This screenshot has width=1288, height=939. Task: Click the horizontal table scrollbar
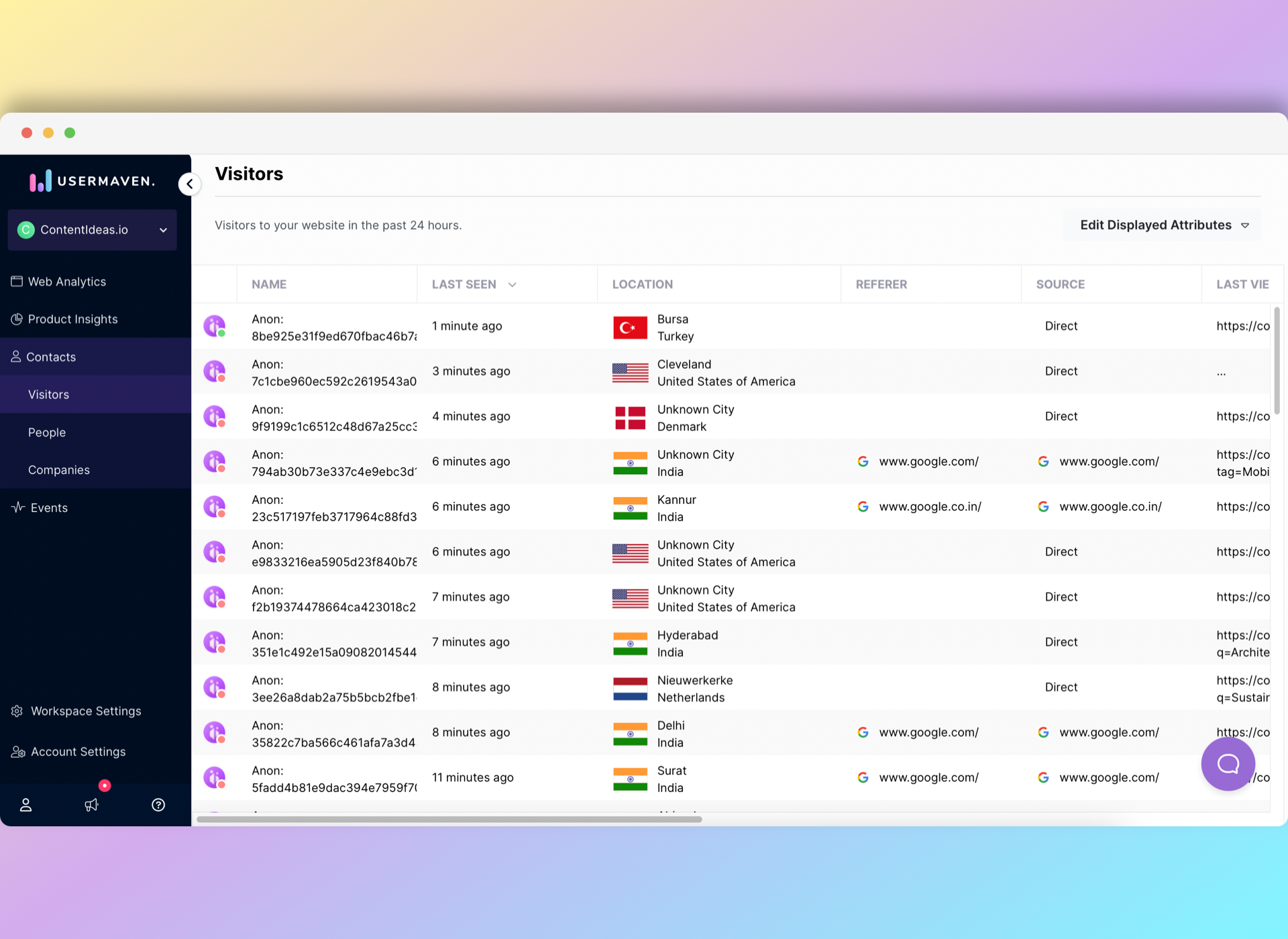point(449,820)
